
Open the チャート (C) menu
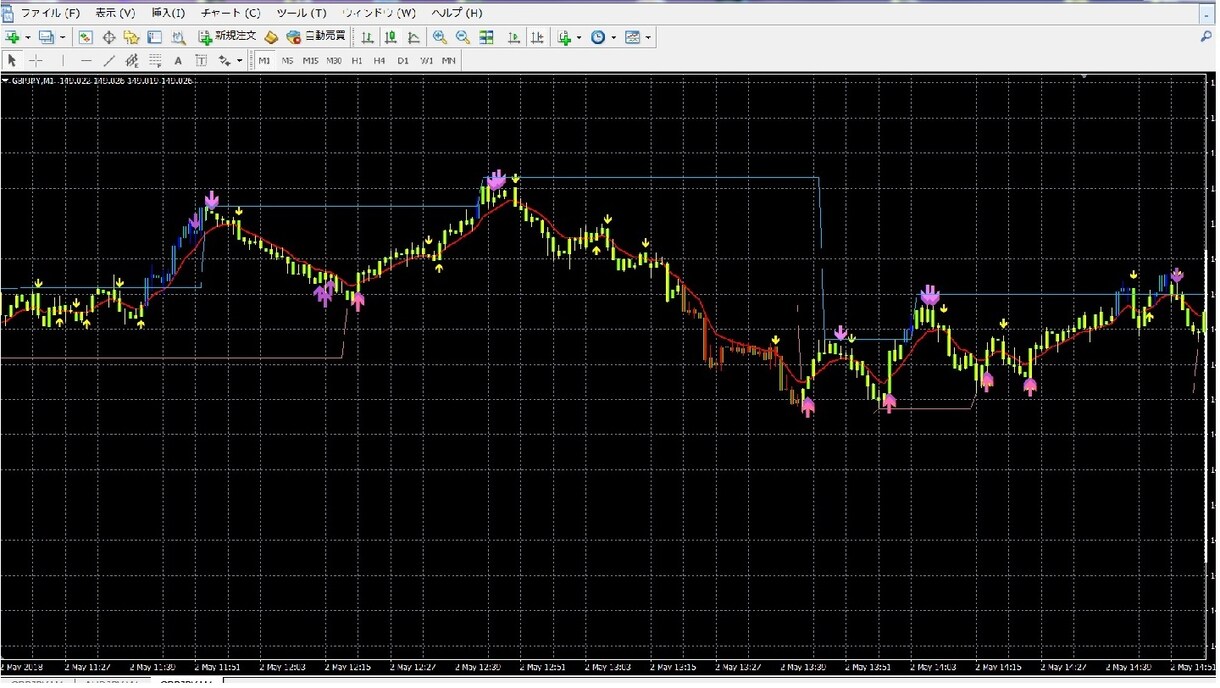pos(230,13)
